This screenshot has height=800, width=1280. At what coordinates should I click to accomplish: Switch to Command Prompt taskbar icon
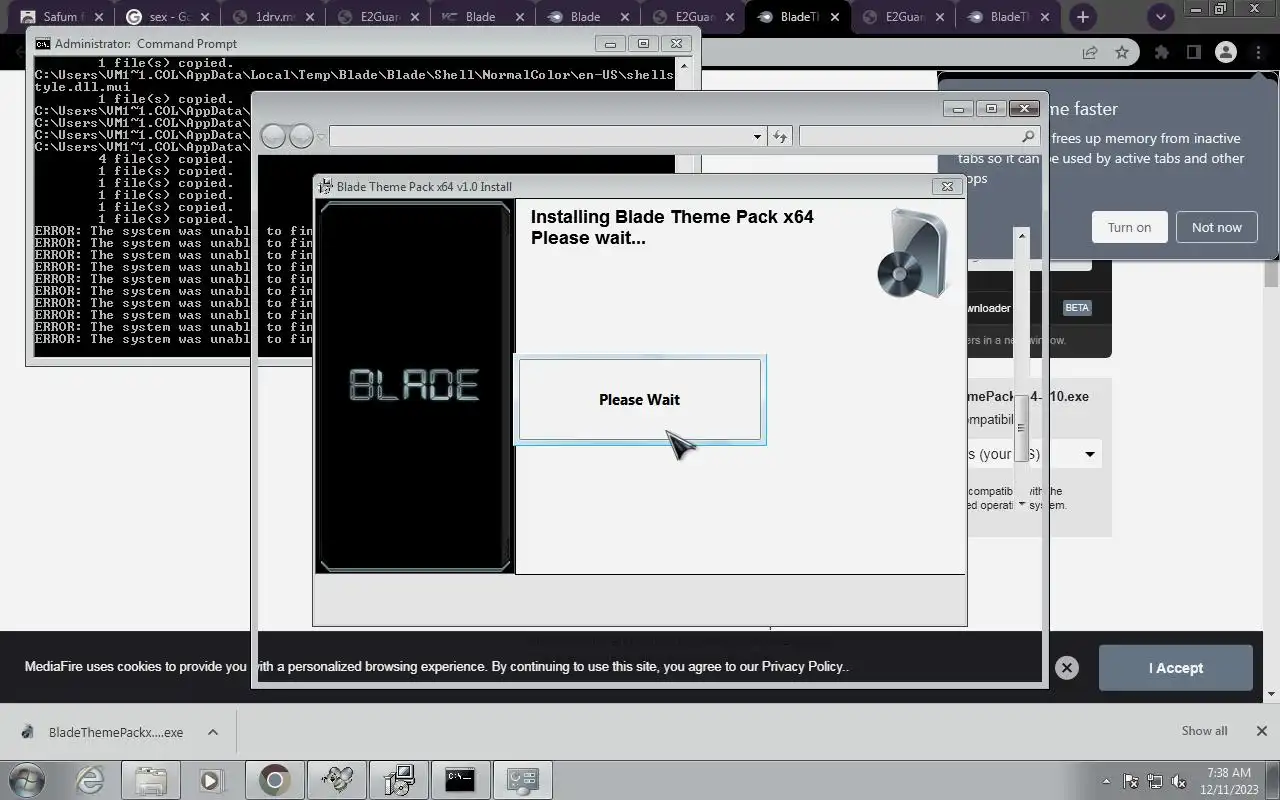pos(460,780)
